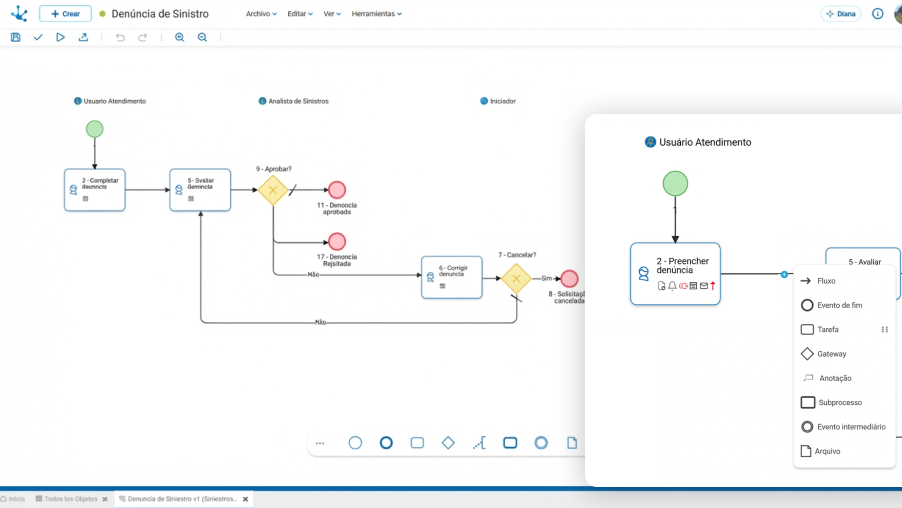Click the undo arrow icon

click(120, 37)
